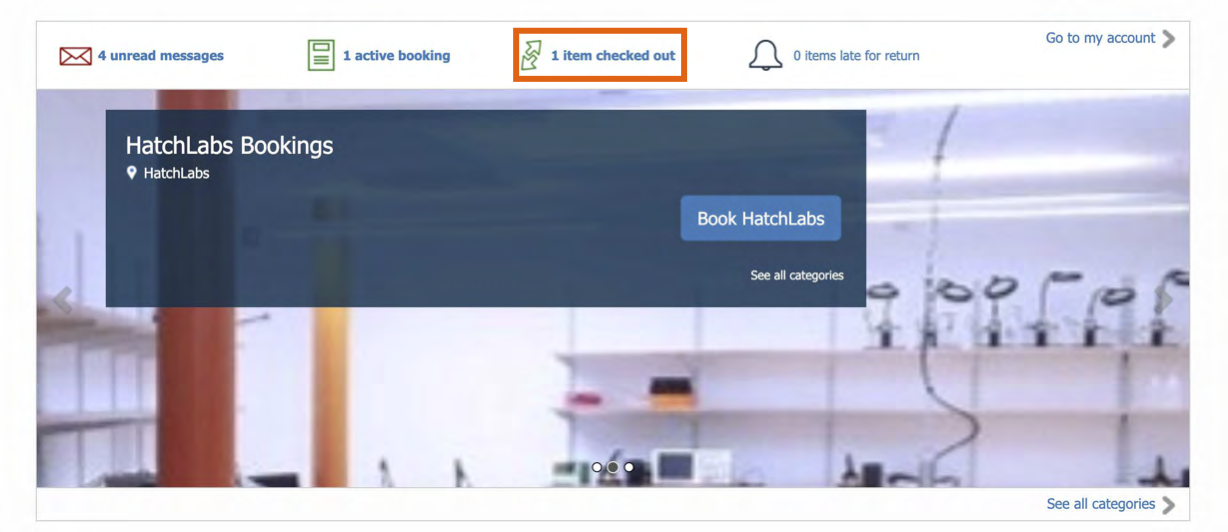Click the checked out items arrows icon

(530, 56)
